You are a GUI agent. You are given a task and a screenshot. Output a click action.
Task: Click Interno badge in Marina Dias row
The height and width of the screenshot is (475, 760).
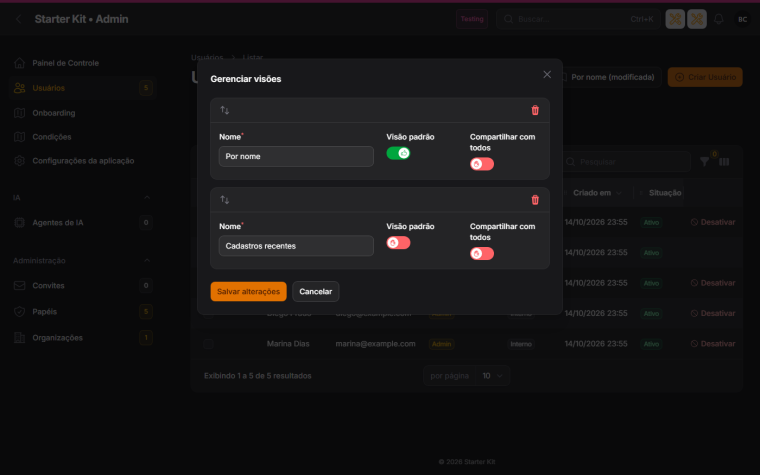(x=521, y=344)
